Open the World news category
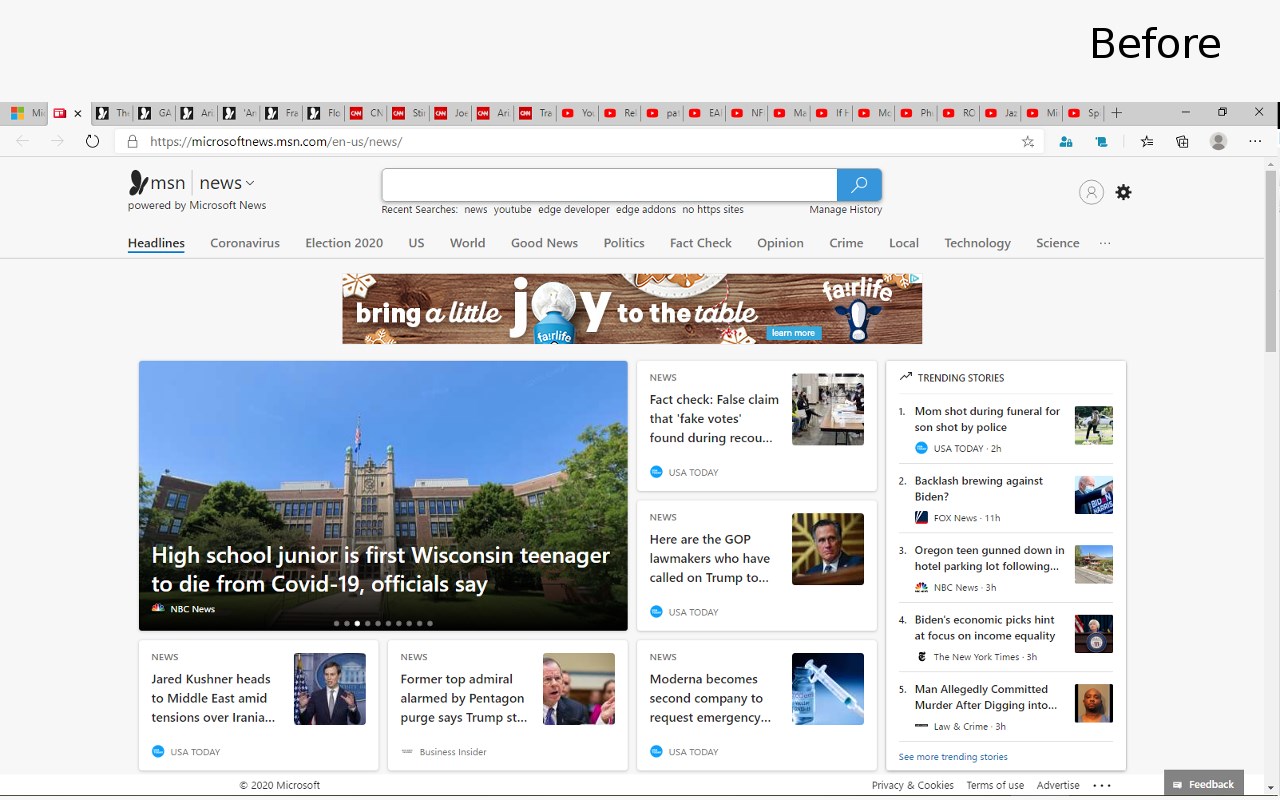 467,243
